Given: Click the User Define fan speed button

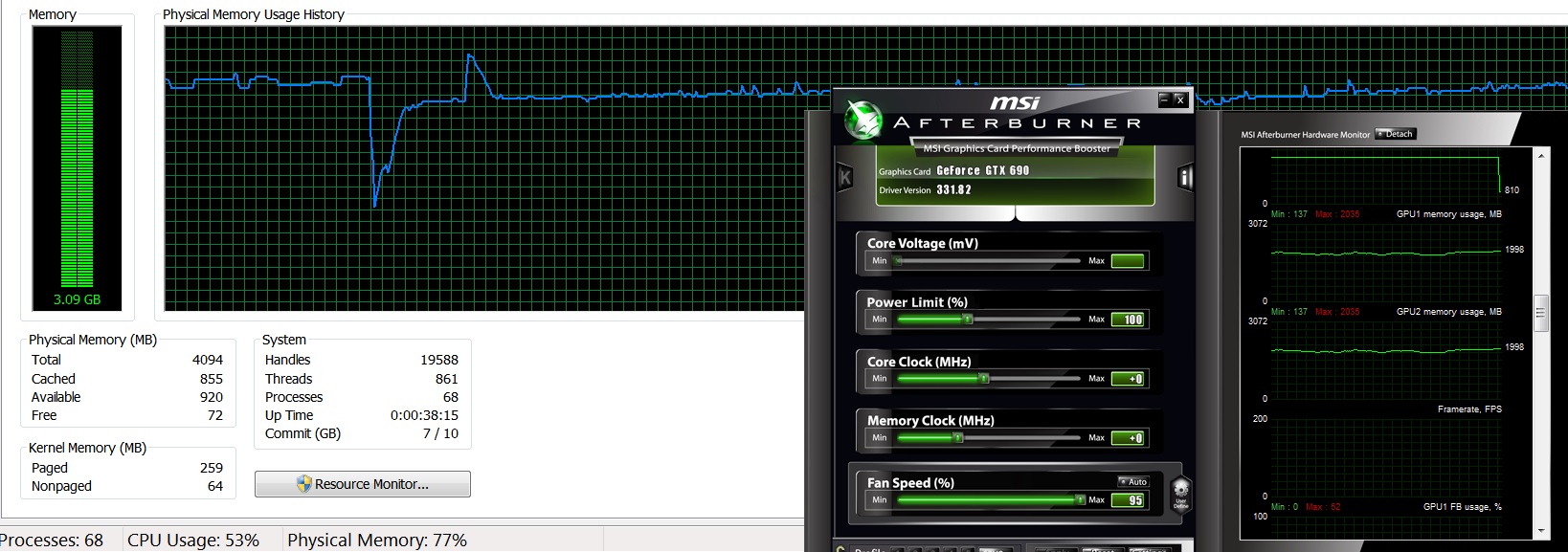Looking at the screenshot, I should pos(1181,495).
